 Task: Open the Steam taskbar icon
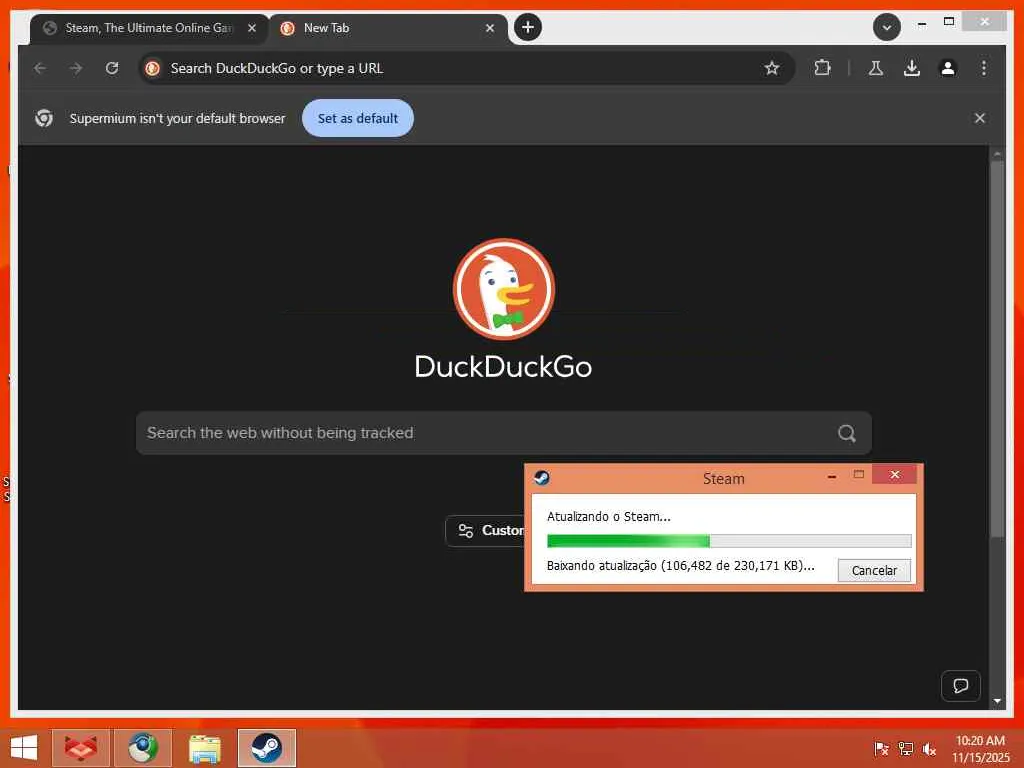[266, 748]
